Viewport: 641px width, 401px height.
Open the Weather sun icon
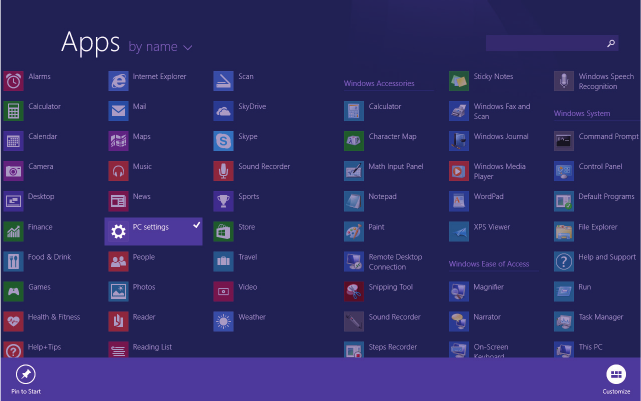pyautogui.click(x=223, y=321)
